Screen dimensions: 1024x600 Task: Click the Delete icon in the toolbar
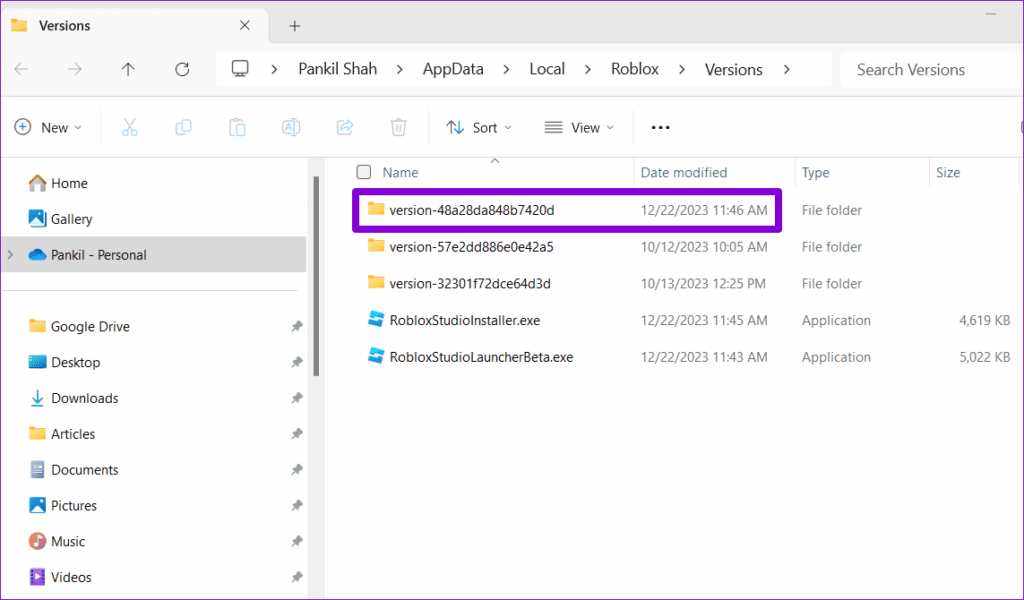[x=398, y=127]
